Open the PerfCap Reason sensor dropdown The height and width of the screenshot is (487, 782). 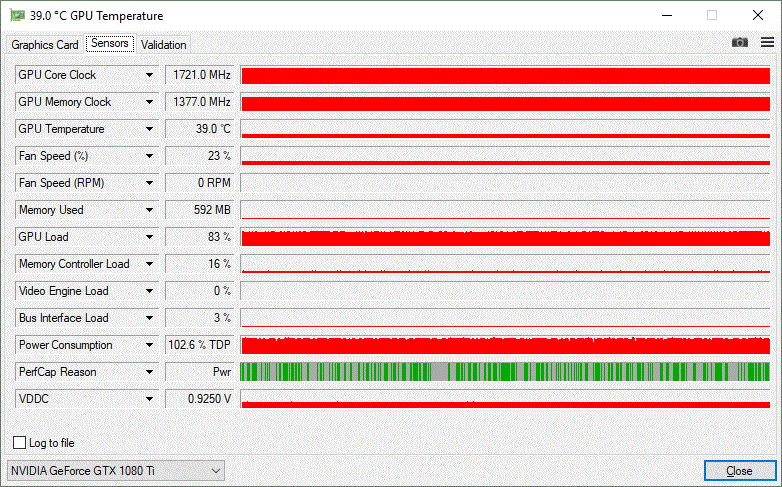[149, 372]
